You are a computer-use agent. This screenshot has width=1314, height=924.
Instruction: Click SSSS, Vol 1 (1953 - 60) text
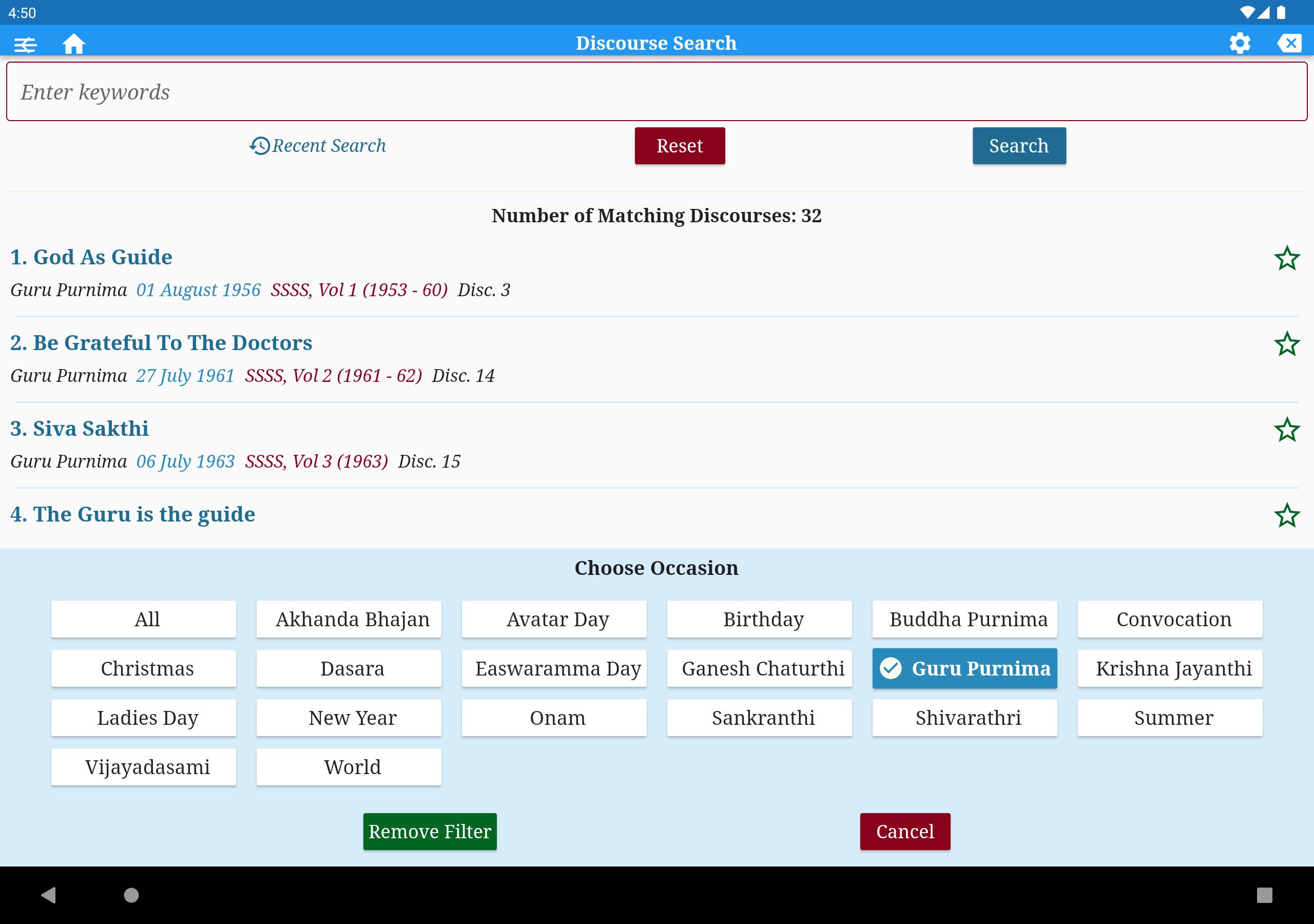359,290
